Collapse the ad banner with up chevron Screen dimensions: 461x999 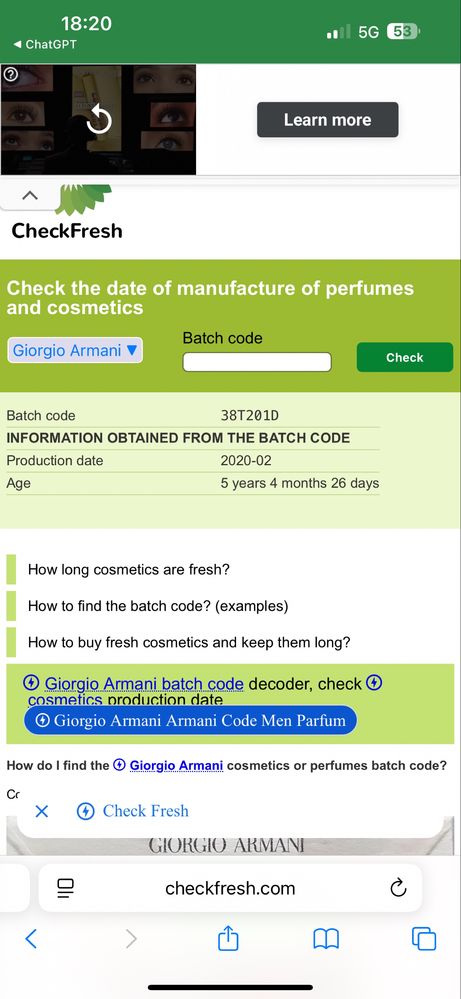pyautogui.click(x=29, y=196)
